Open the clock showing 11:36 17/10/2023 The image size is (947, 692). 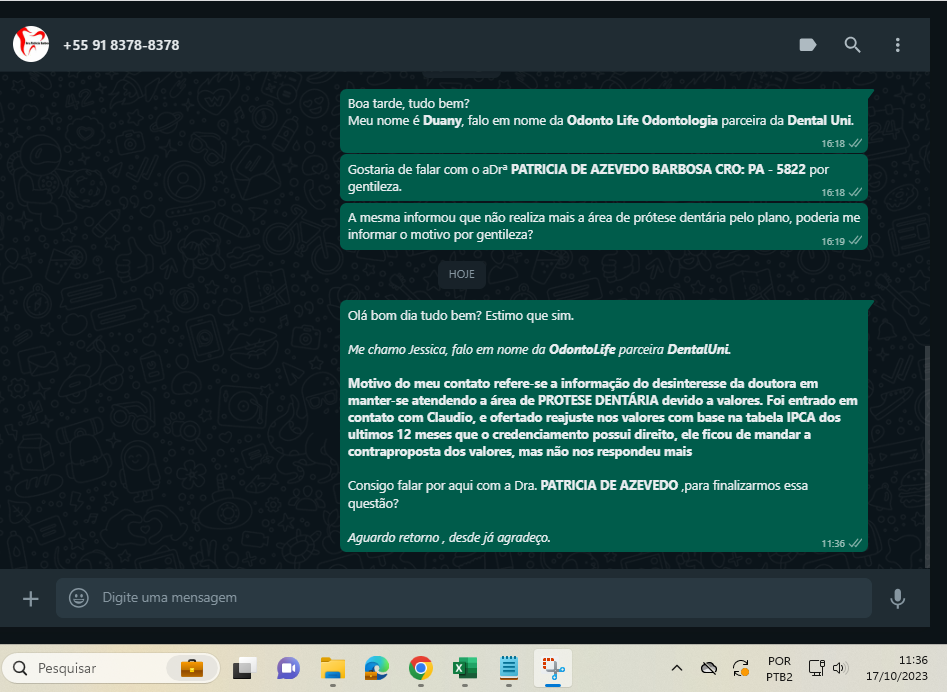click(897, 668)
